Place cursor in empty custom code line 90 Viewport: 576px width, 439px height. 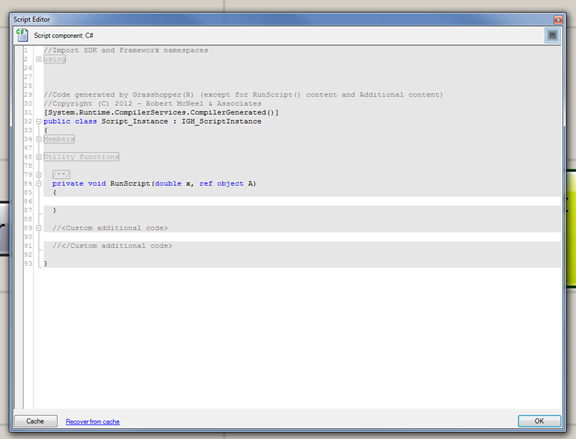click(302, 237)
